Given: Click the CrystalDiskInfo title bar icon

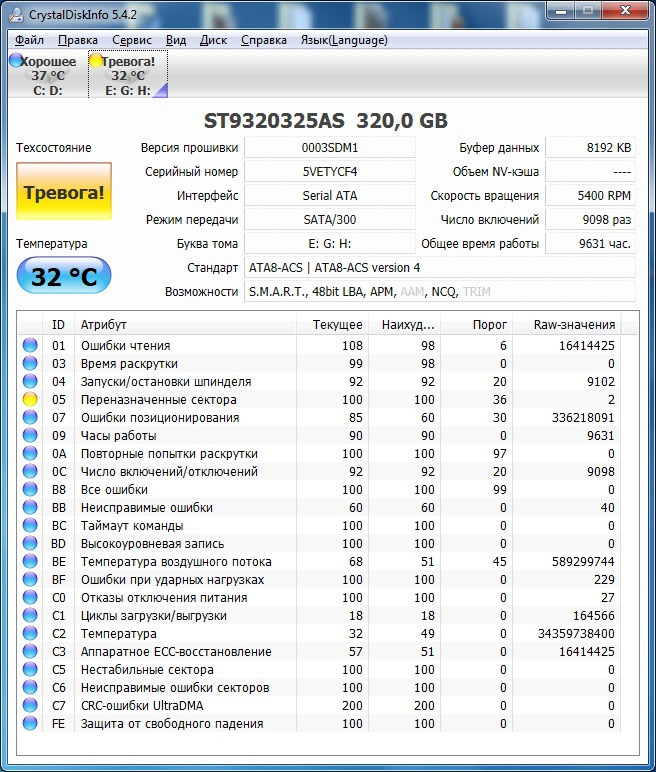Looking at the screenshot, I should pos(16,14).
